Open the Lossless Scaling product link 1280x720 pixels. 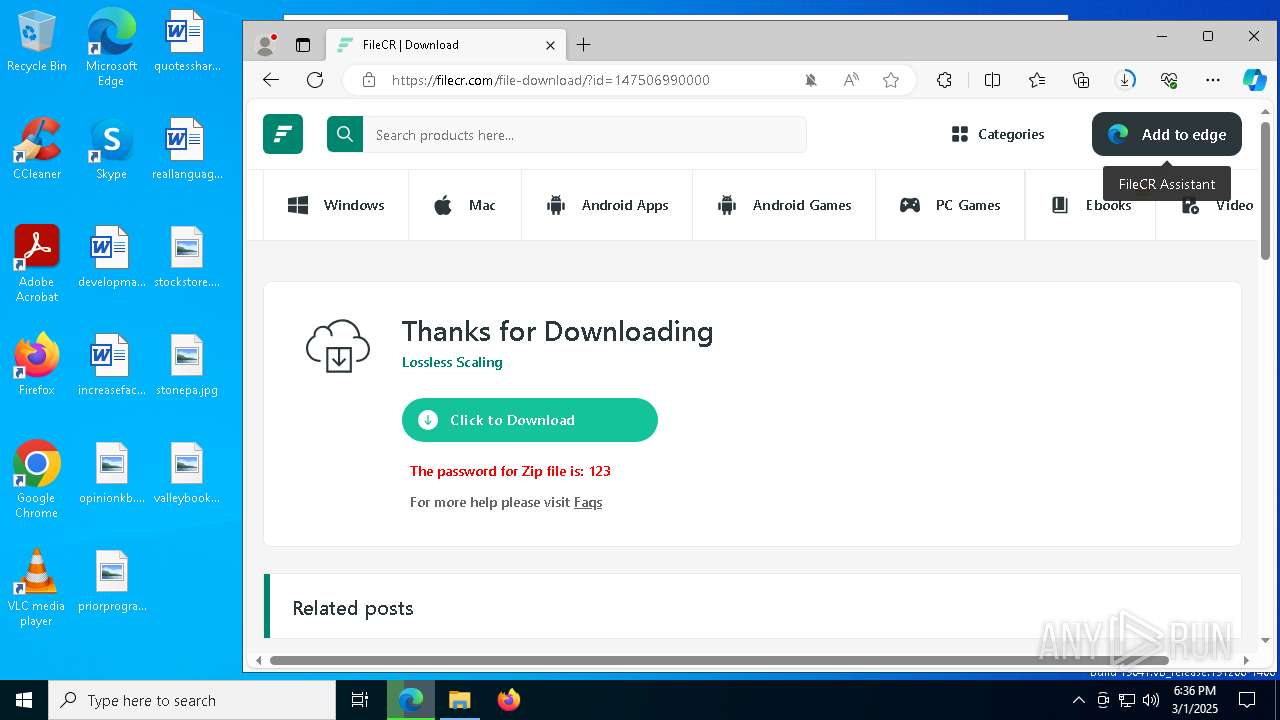point(452,362)
